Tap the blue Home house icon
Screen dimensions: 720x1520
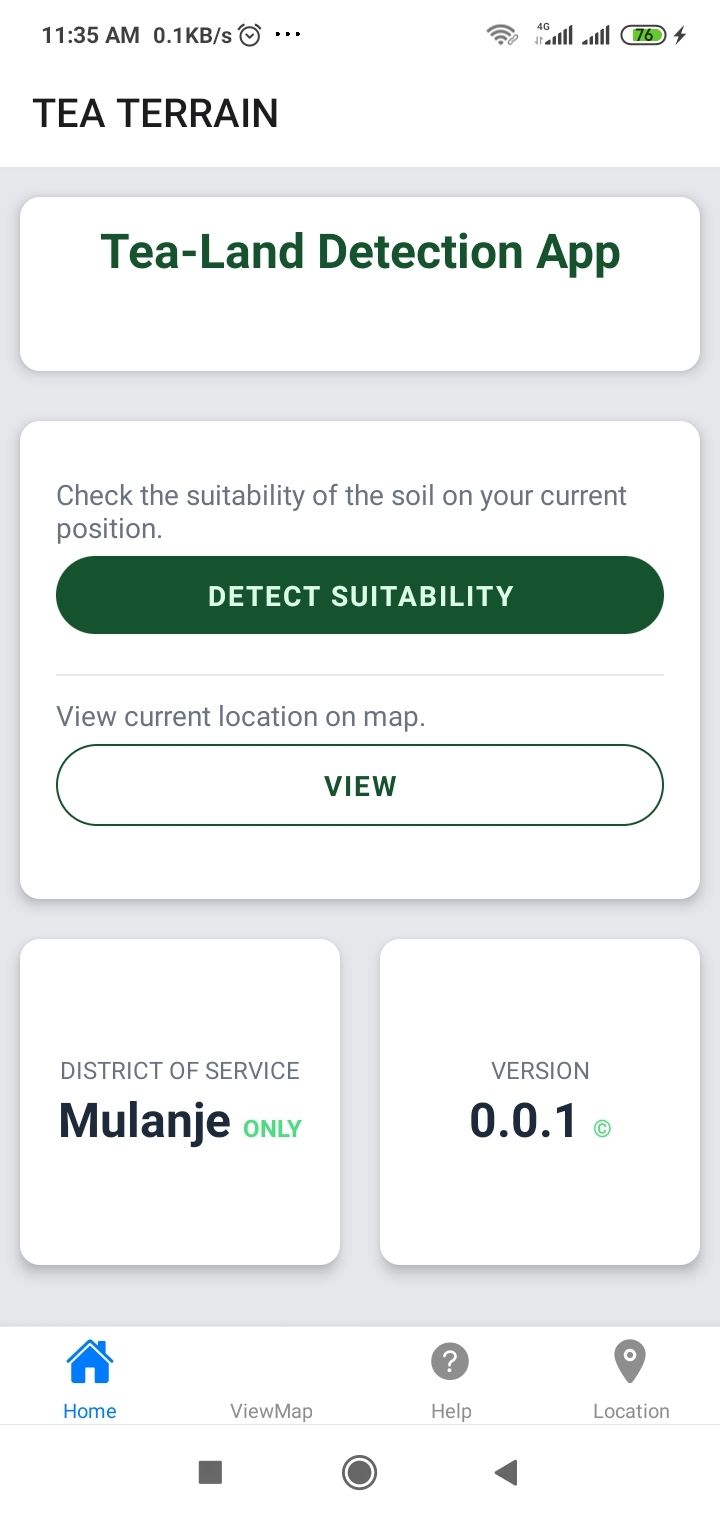[90, 1361]
